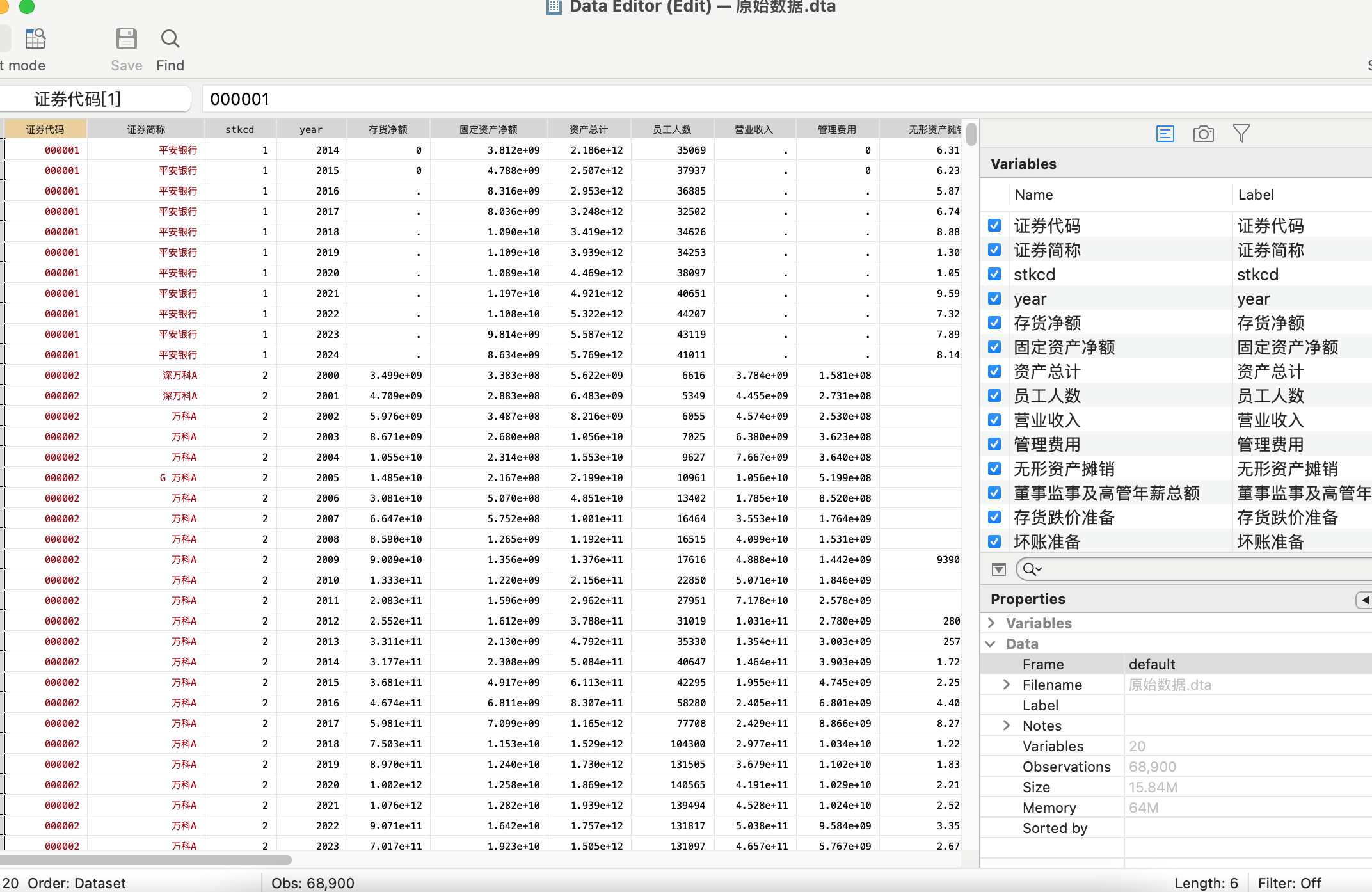Open the Filter funnel icon
The image size is (1372, 892).
click(1241, 134)
